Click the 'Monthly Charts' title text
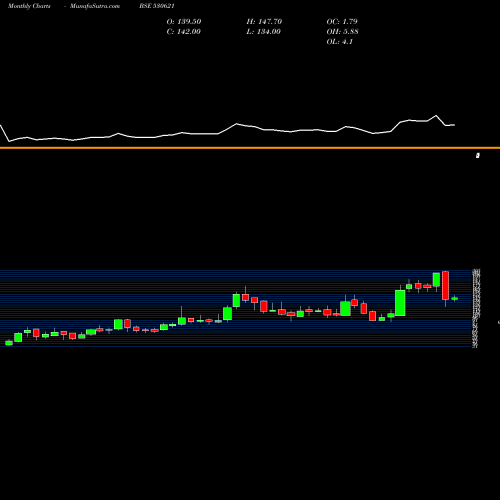The width and height of the screenshot is (500, 500). click(29, 6)
